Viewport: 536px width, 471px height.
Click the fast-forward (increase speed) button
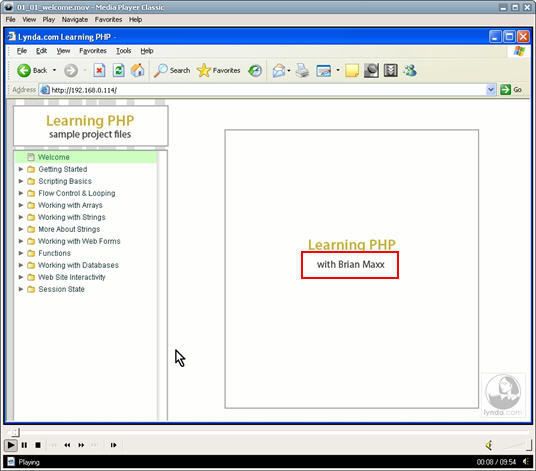tap(81, 445)
